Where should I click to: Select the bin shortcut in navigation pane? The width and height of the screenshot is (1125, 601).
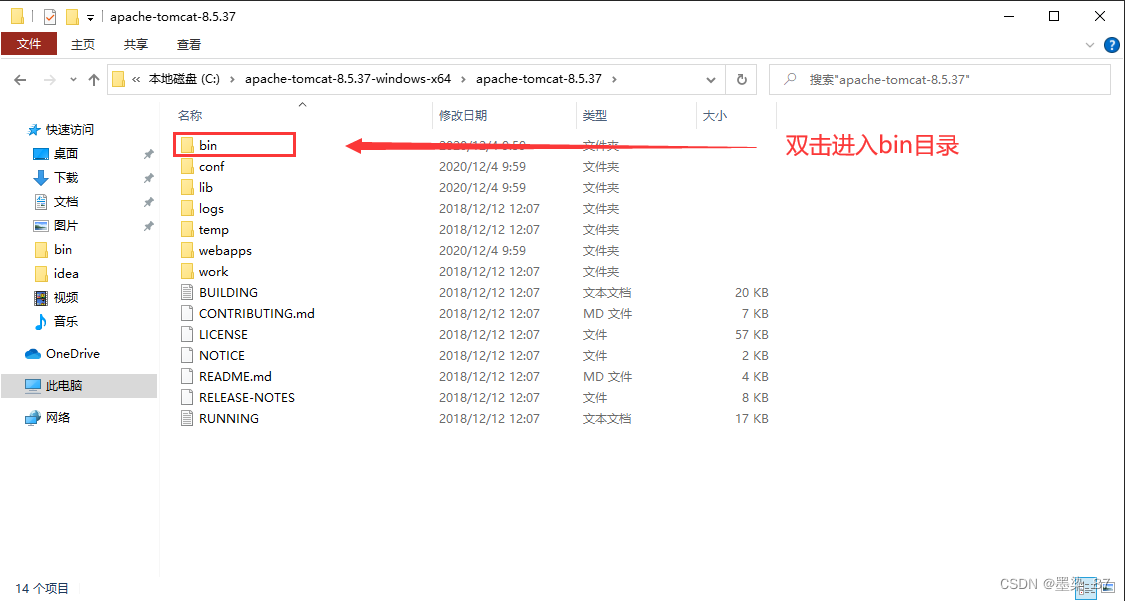point(62,250)
